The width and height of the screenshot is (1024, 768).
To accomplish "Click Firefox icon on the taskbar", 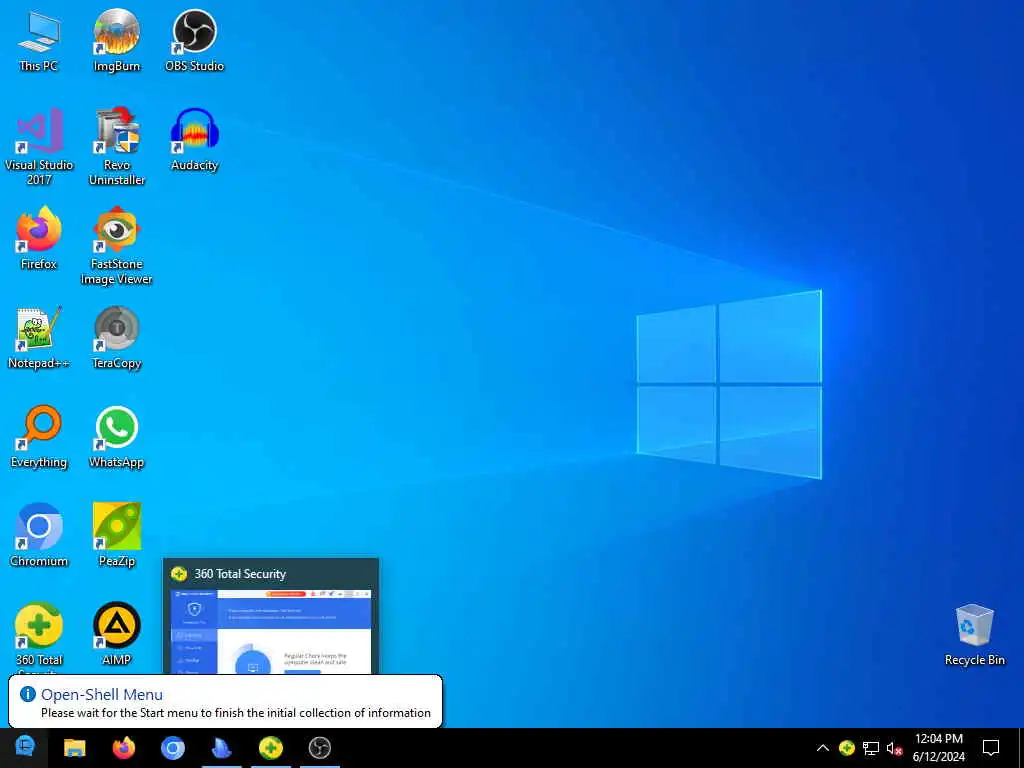I will pyautogui.click(x=123, y=748).
